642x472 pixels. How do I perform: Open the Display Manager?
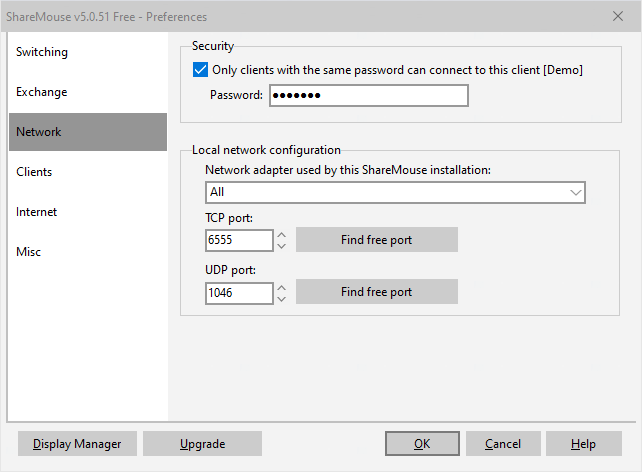pos(77,444)
